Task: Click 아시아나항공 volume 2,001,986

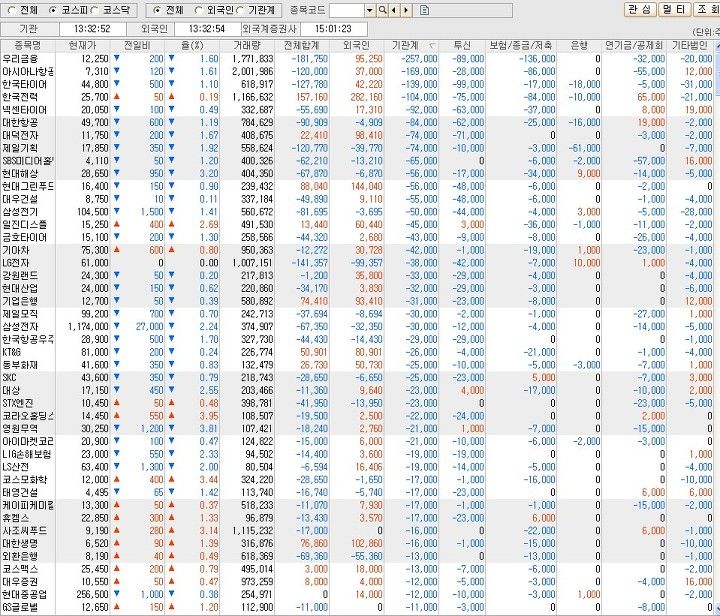Action: click(253, 72)
